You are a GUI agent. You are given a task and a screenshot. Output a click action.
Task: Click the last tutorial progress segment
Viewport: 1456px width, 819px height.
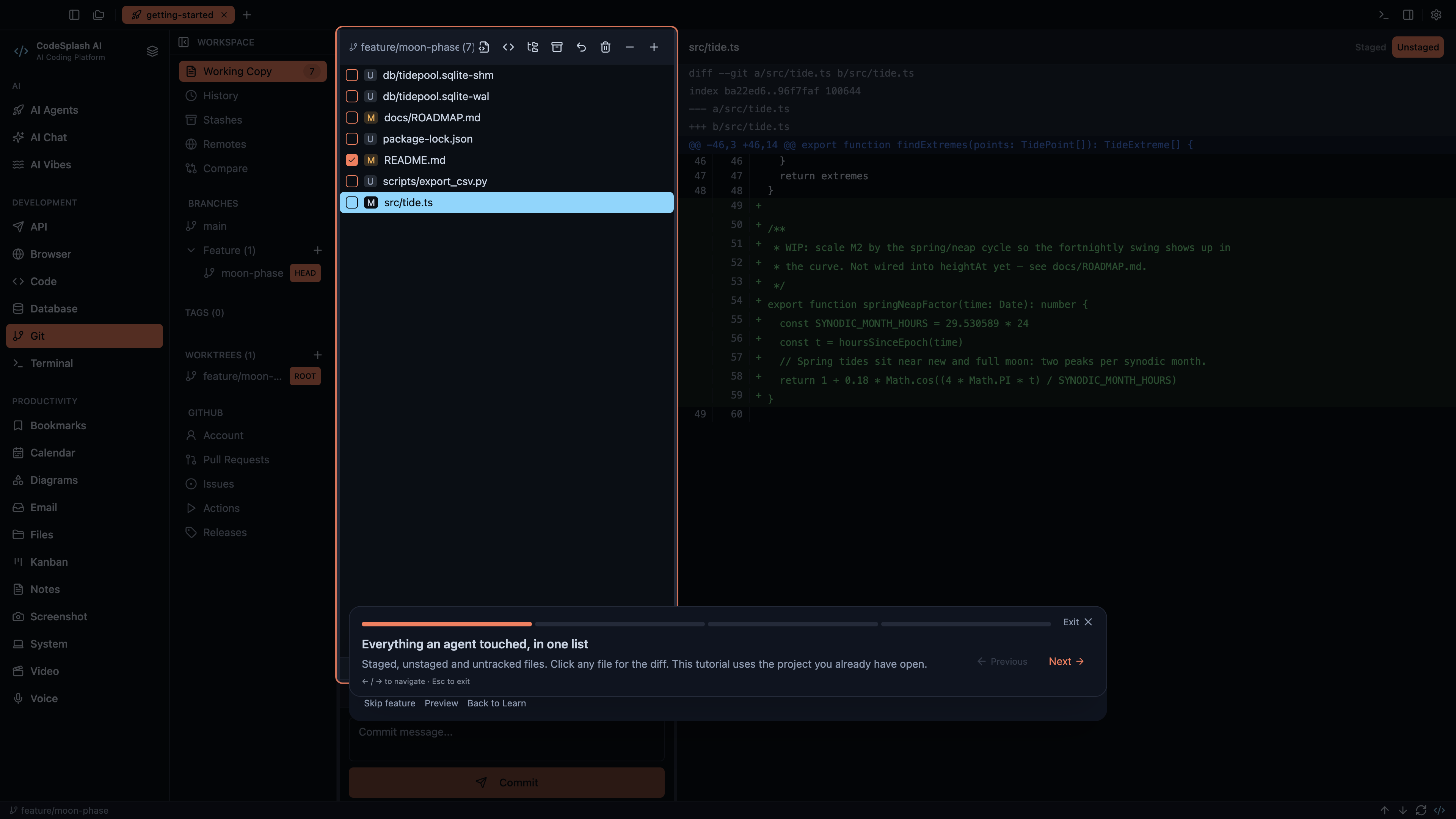click(x=965, y=624)
